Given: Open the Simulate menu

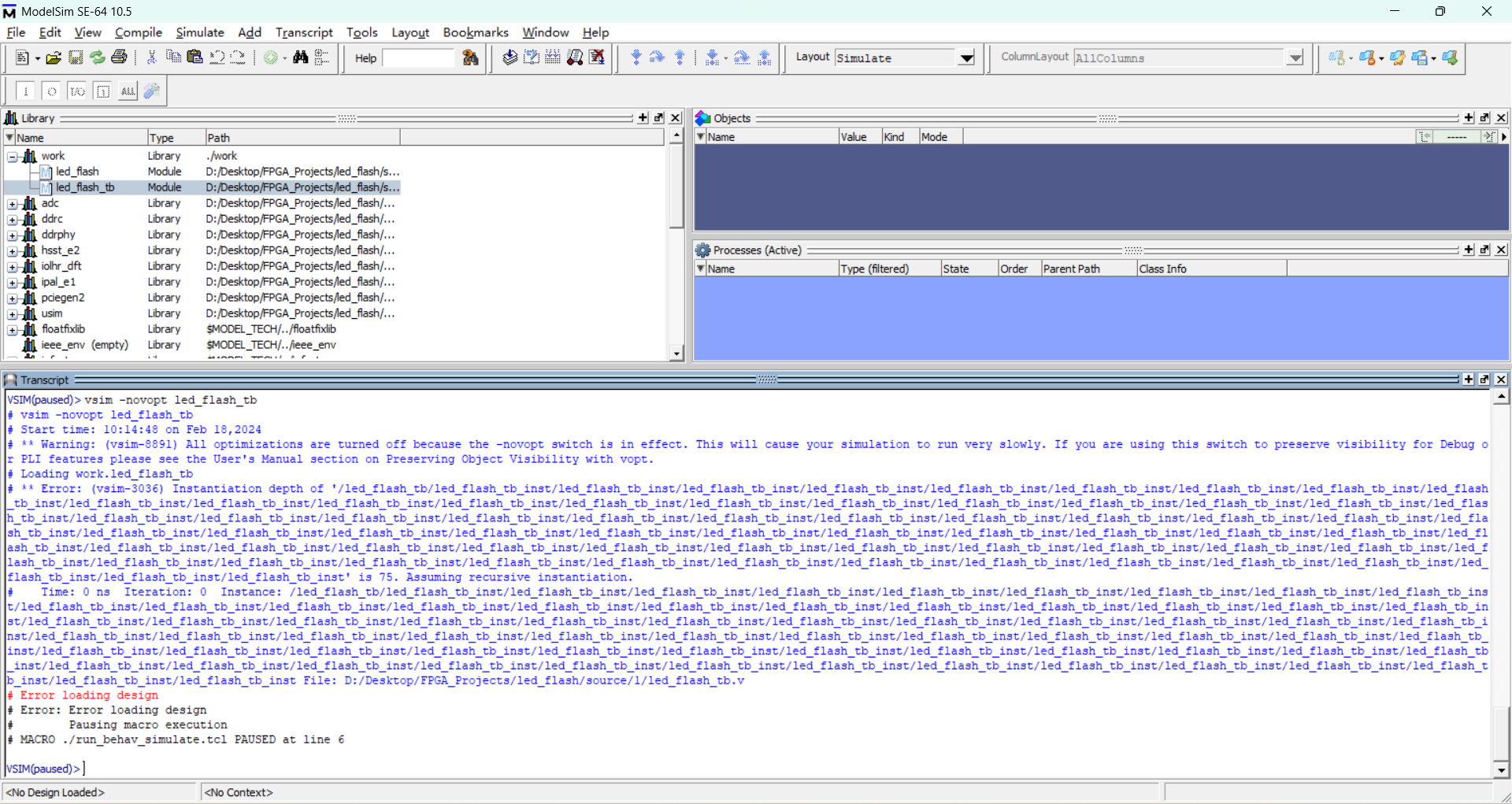Looking at the screenshot, I should [x=200, y=32].
